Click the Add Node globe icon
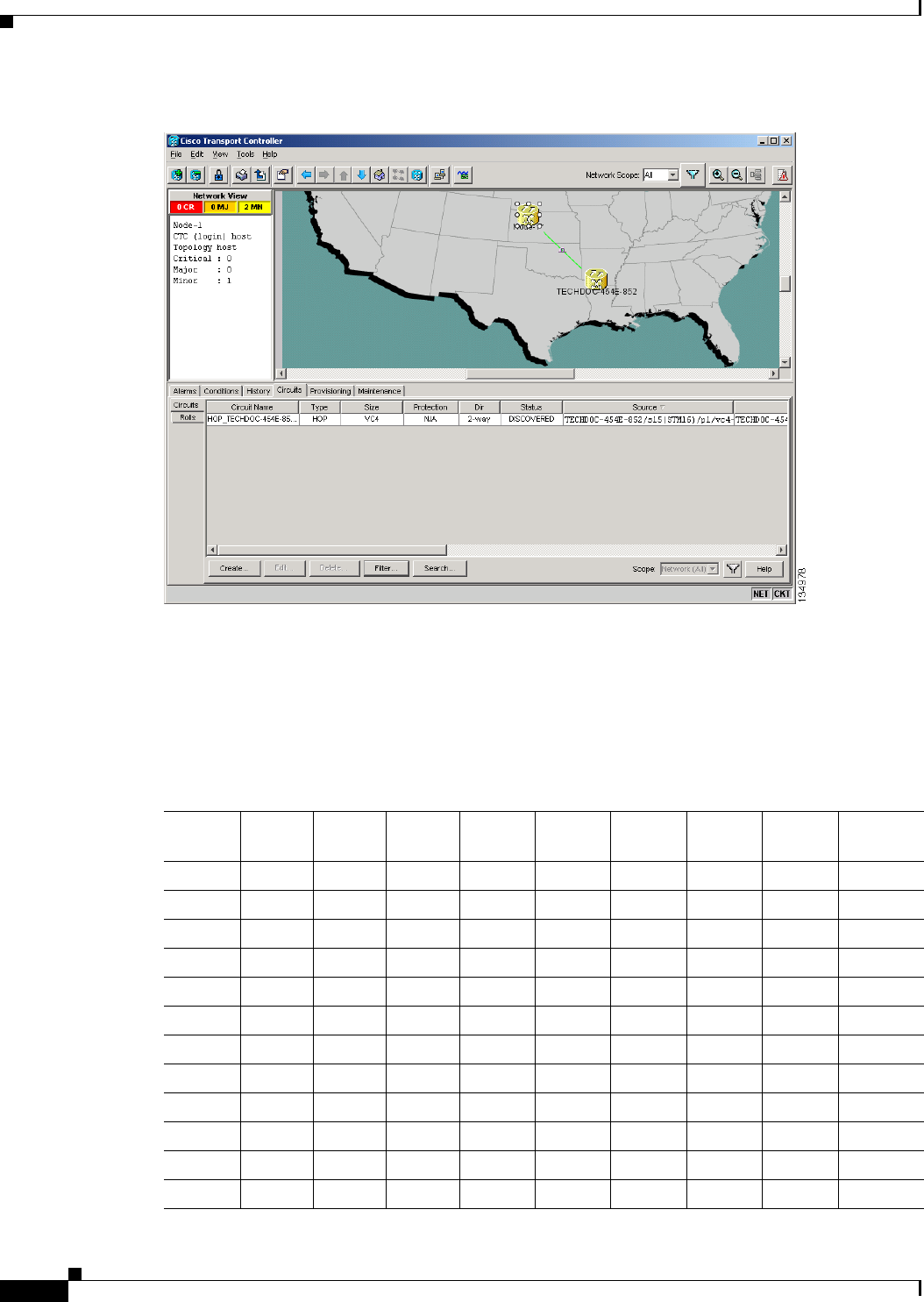924x1302 pixels. (x=177, y=175)
